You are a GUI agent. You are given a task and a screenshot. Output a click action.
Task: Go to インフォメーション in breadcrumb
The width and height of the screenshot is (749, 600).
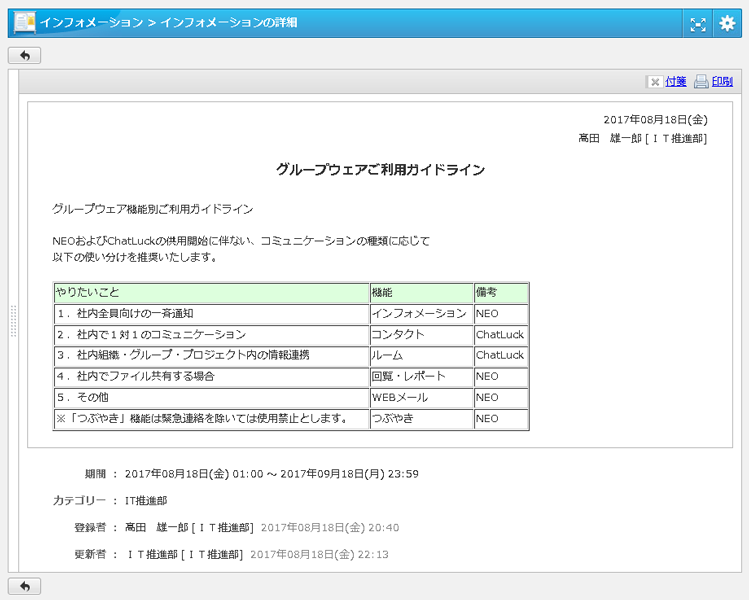91,22
